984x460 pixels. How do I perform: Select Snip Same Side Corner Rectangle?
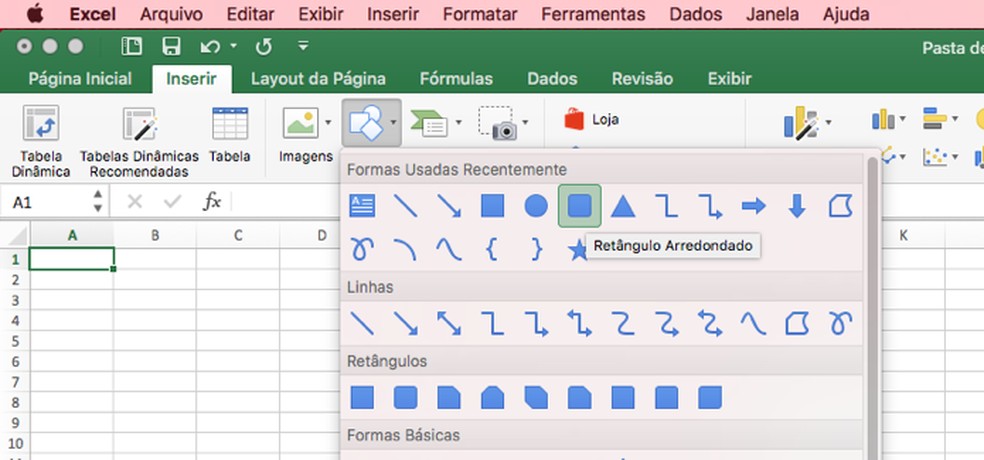pos(492,397)
